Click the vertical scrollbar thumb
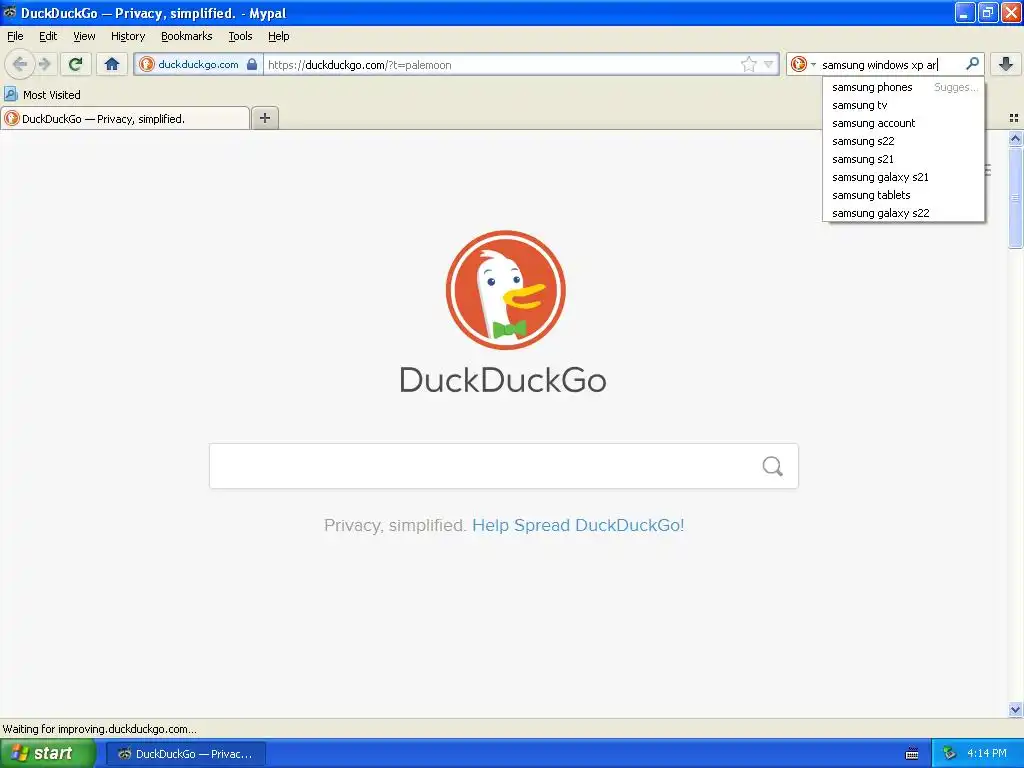This screenshot has width=1024, height=768. point(1015,197)
